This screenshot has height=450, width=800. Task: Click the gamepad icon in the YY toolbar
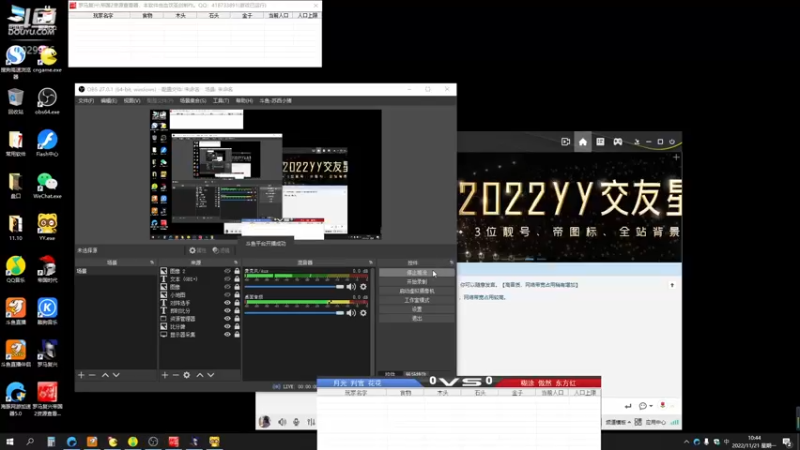click(x=617, y=142)
